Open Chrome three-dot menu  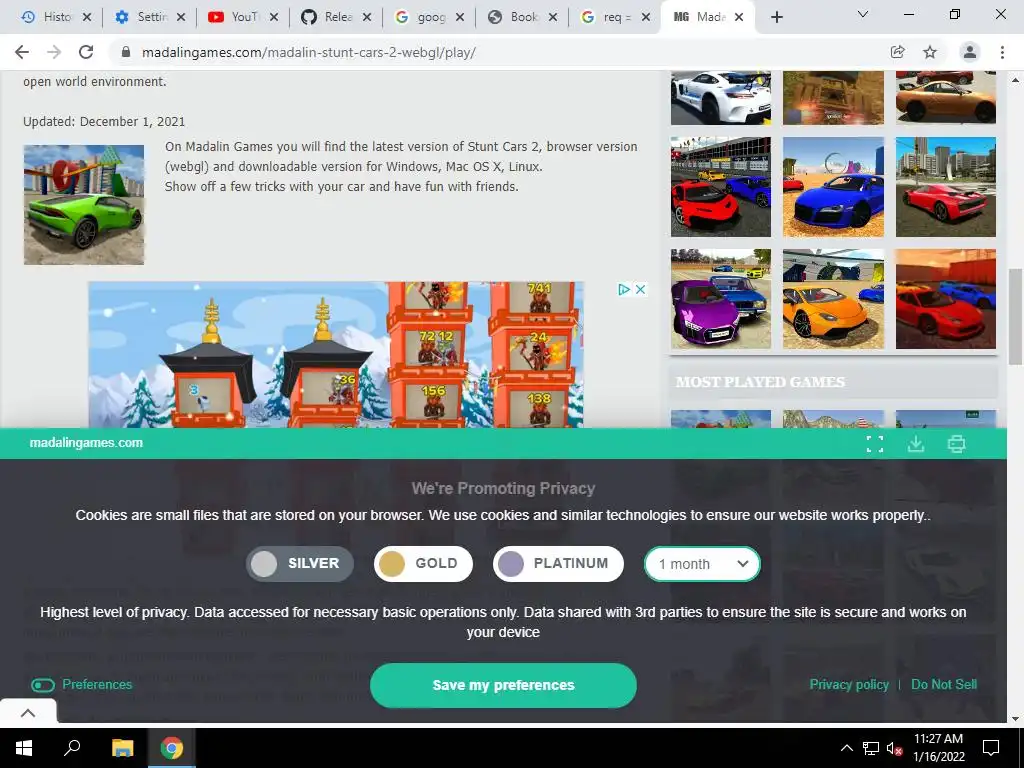(1002, 52)
